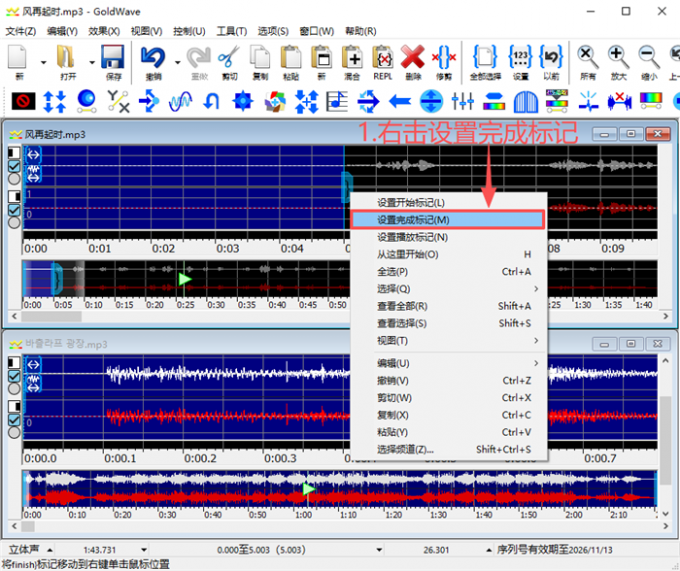Click the Undo (撤销) arrow icon
Screen dimensions: 680x571
pyautogui.click(x=153, y=58)
